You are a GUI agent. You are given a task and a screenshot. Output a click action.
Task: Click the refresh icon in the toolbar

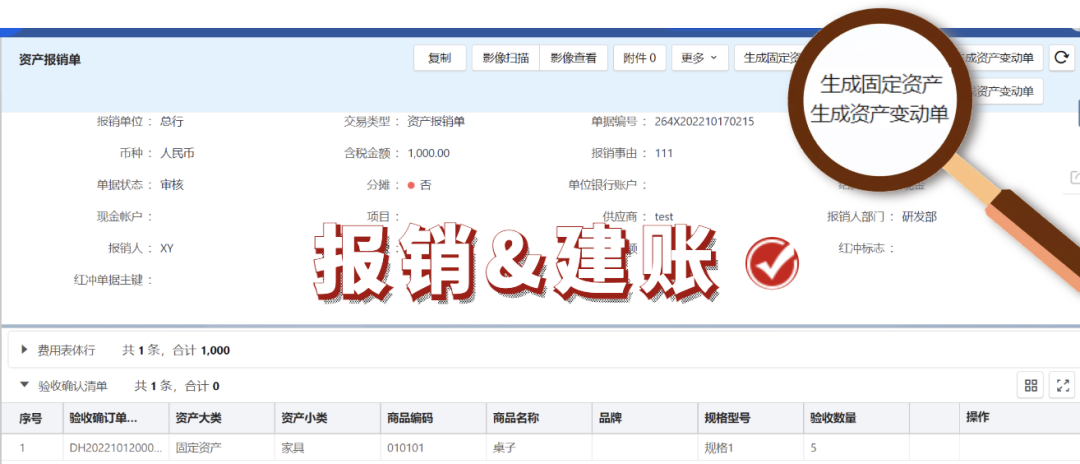coord(1062,58)
